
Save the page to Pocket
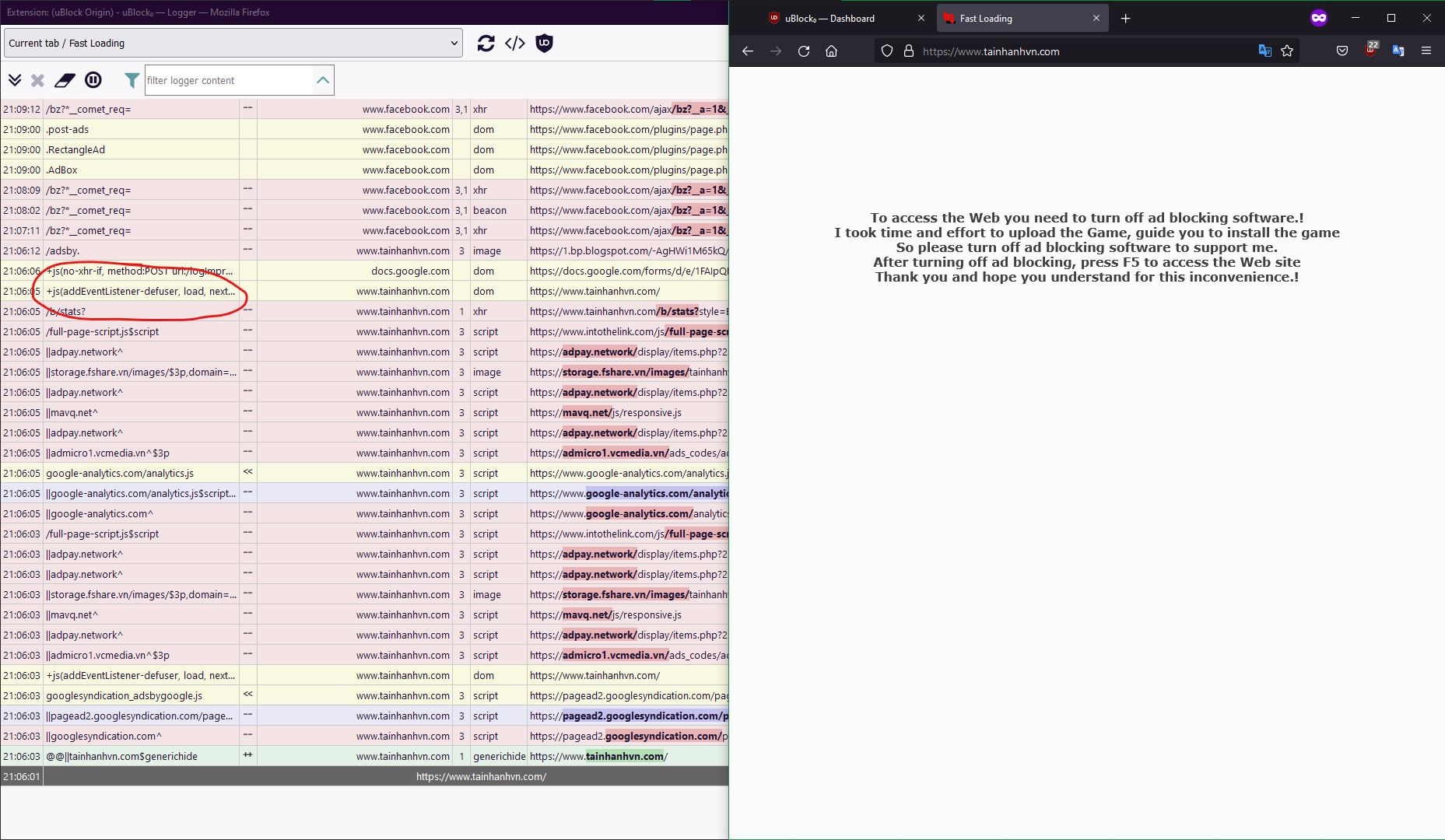coord(1342,51)
